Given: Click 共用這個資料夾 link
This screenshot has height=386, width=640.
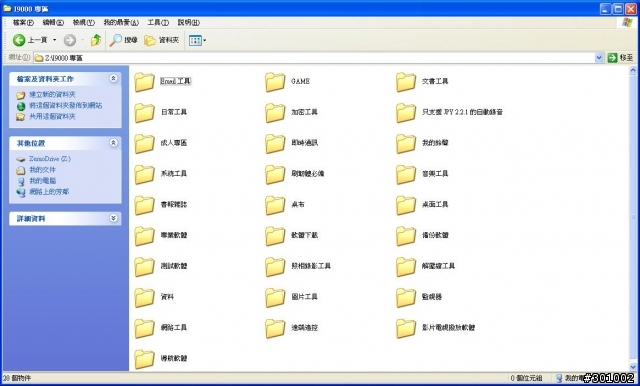Looking at the screenshot, I should pos(52,117).
